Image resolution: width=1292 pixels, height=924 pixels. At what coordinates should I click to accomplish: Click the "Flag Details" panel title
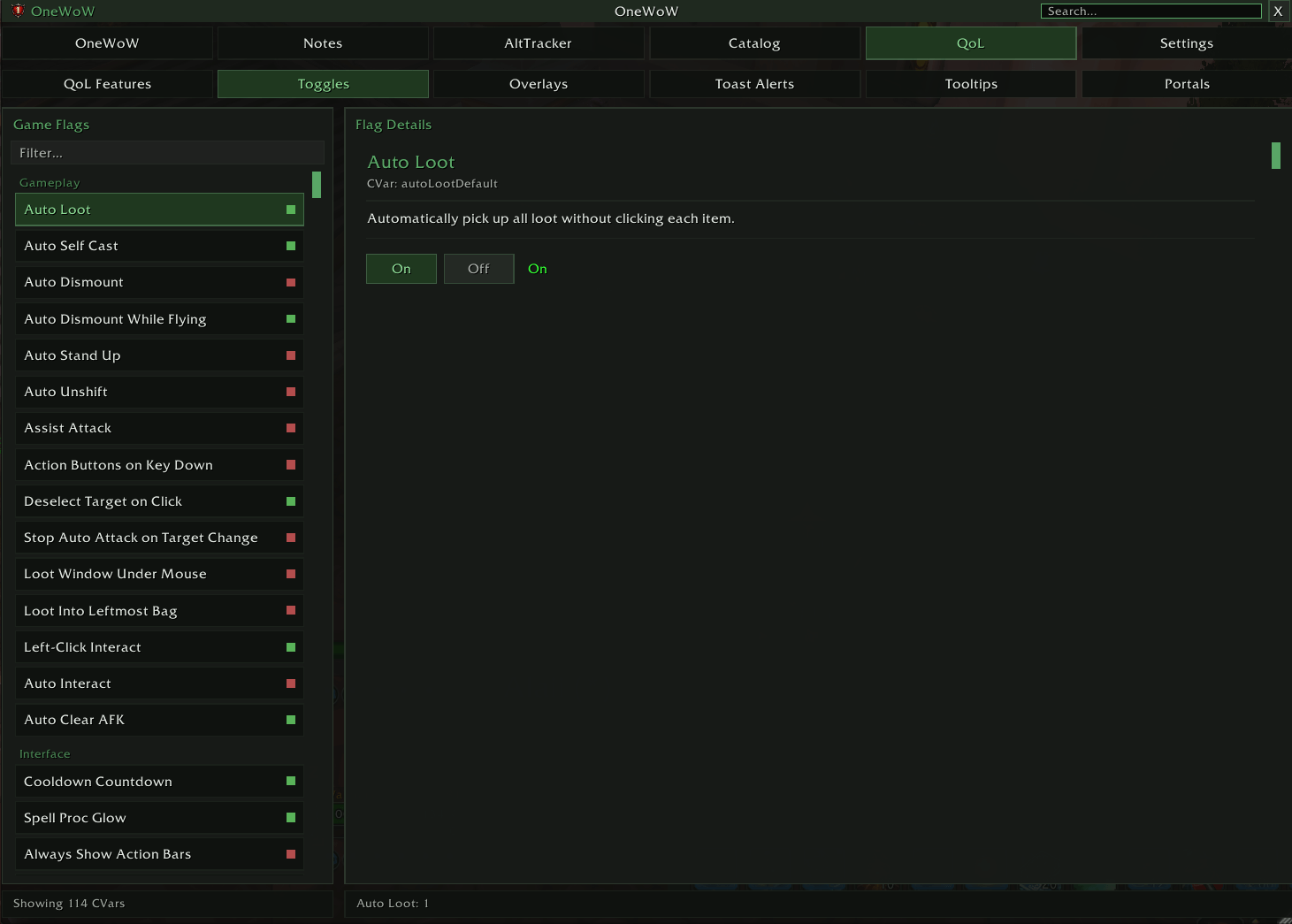coord(394,125)
